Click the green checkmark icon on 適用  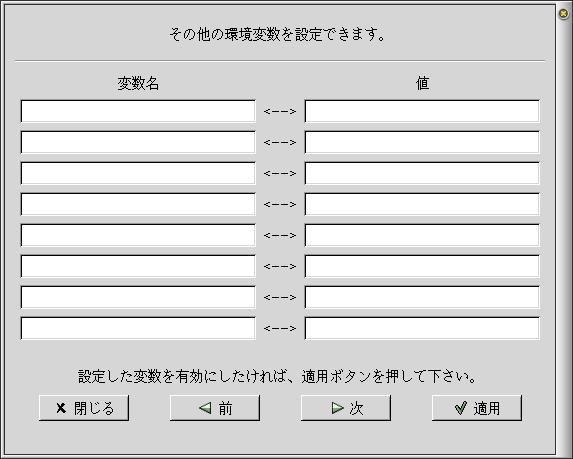click(x=461, y=407)
